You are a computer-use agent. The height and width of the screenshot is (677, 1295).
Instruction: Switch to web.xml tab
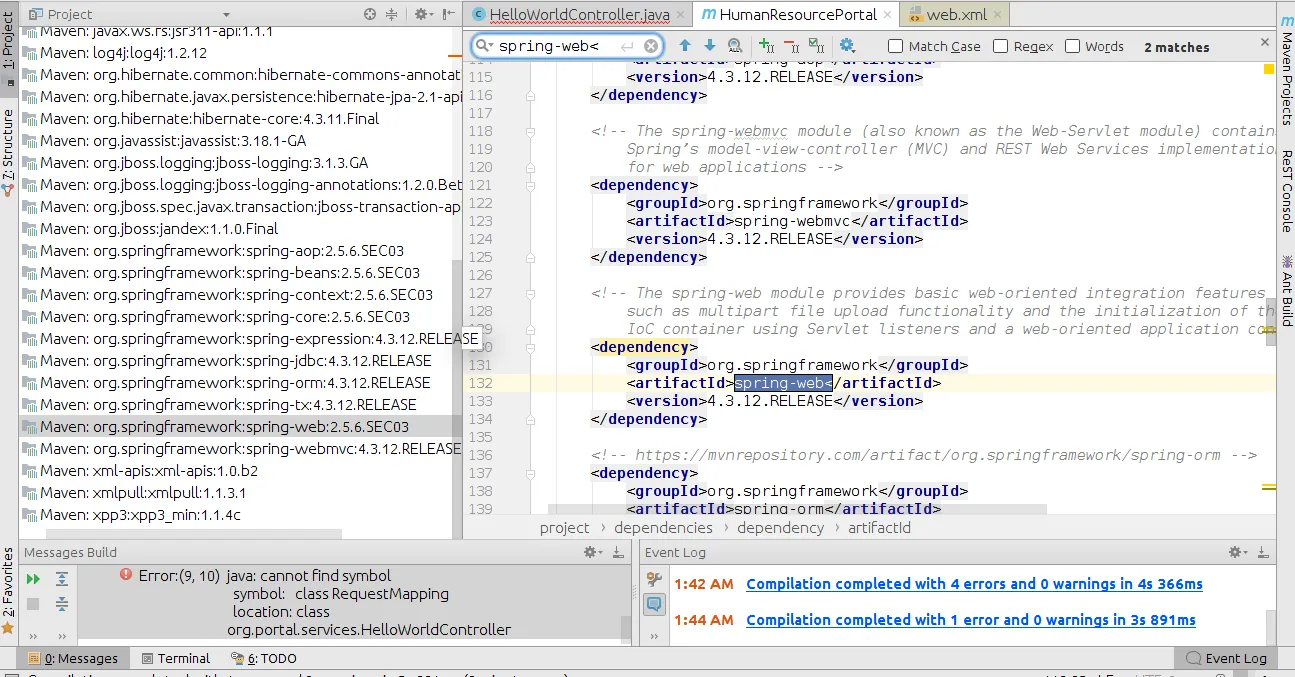(x=956, y=15)
